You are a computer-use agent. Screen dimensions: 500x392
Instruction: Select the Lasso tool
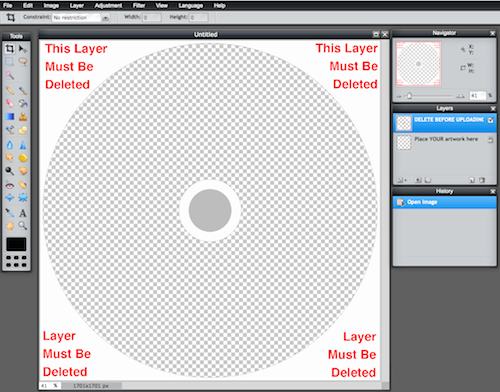(x=23, y=62)
